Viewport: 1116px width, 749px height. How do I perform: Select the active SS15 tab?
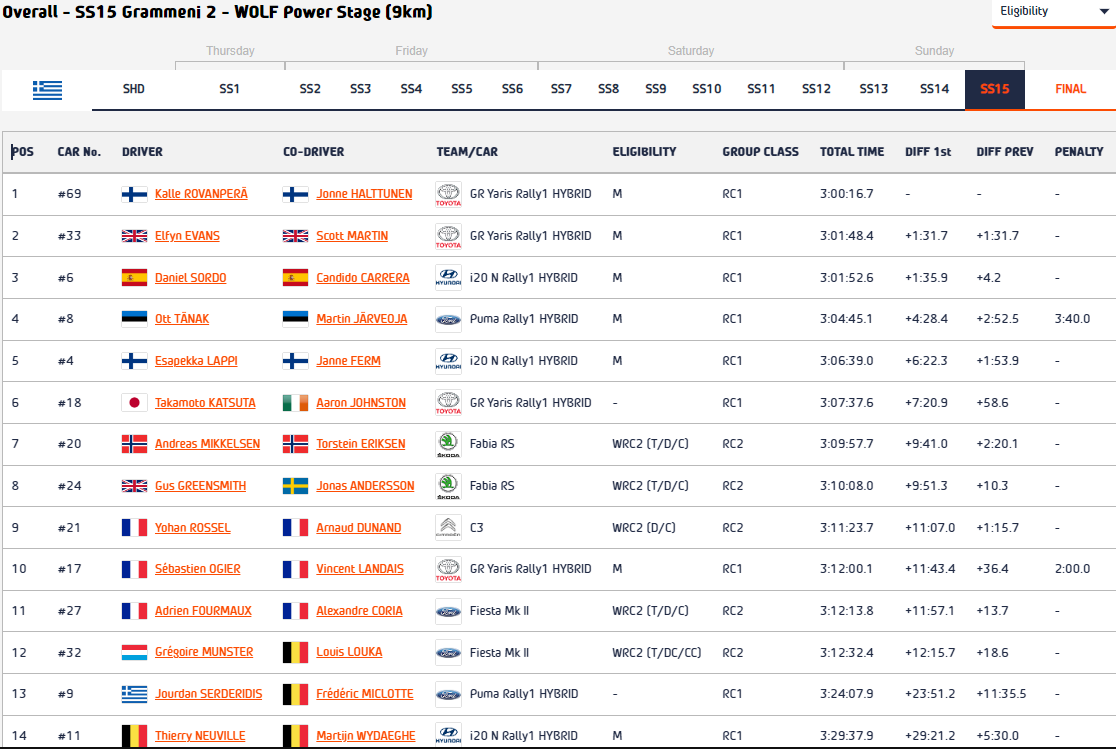tap(994, 90)
